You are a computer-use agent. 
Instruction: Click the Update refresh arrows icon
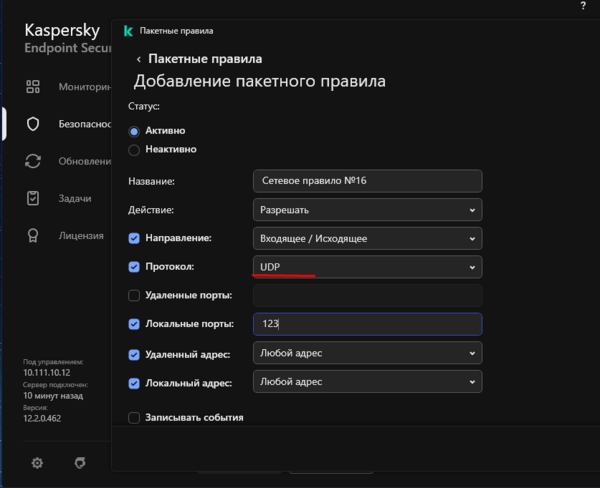33,161
